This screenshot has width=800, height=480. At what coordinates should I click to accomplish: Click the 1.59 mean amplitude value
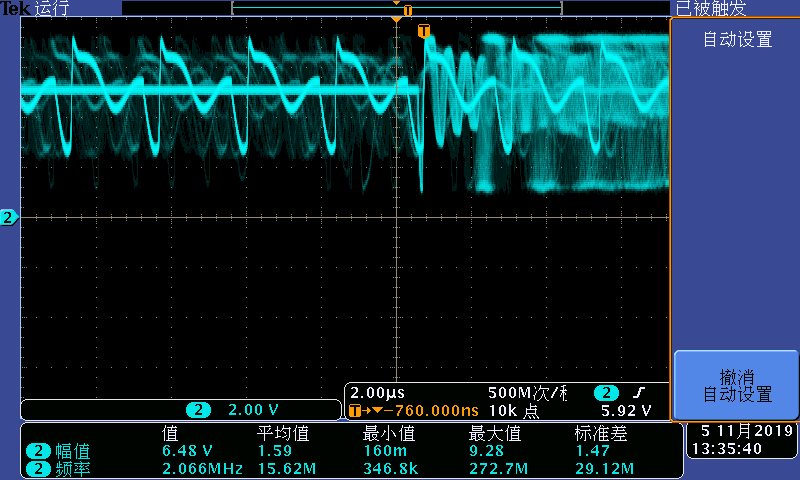click(x=274, y=451)
